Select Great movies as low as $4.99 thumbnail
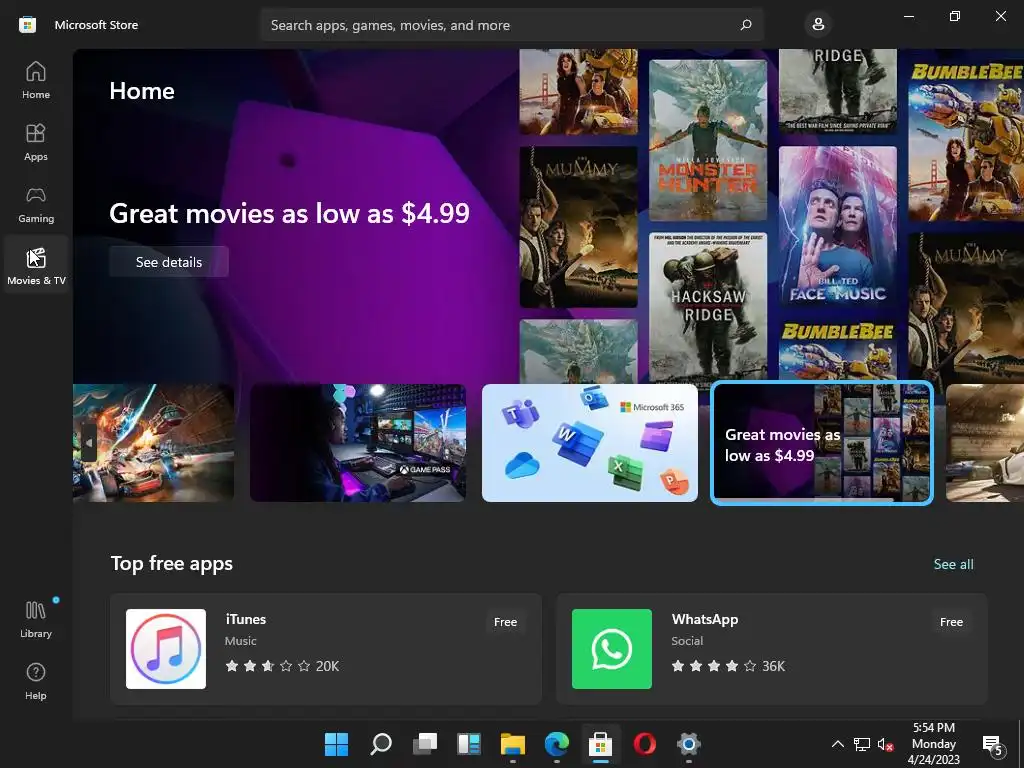 click(x=822, y=443)
